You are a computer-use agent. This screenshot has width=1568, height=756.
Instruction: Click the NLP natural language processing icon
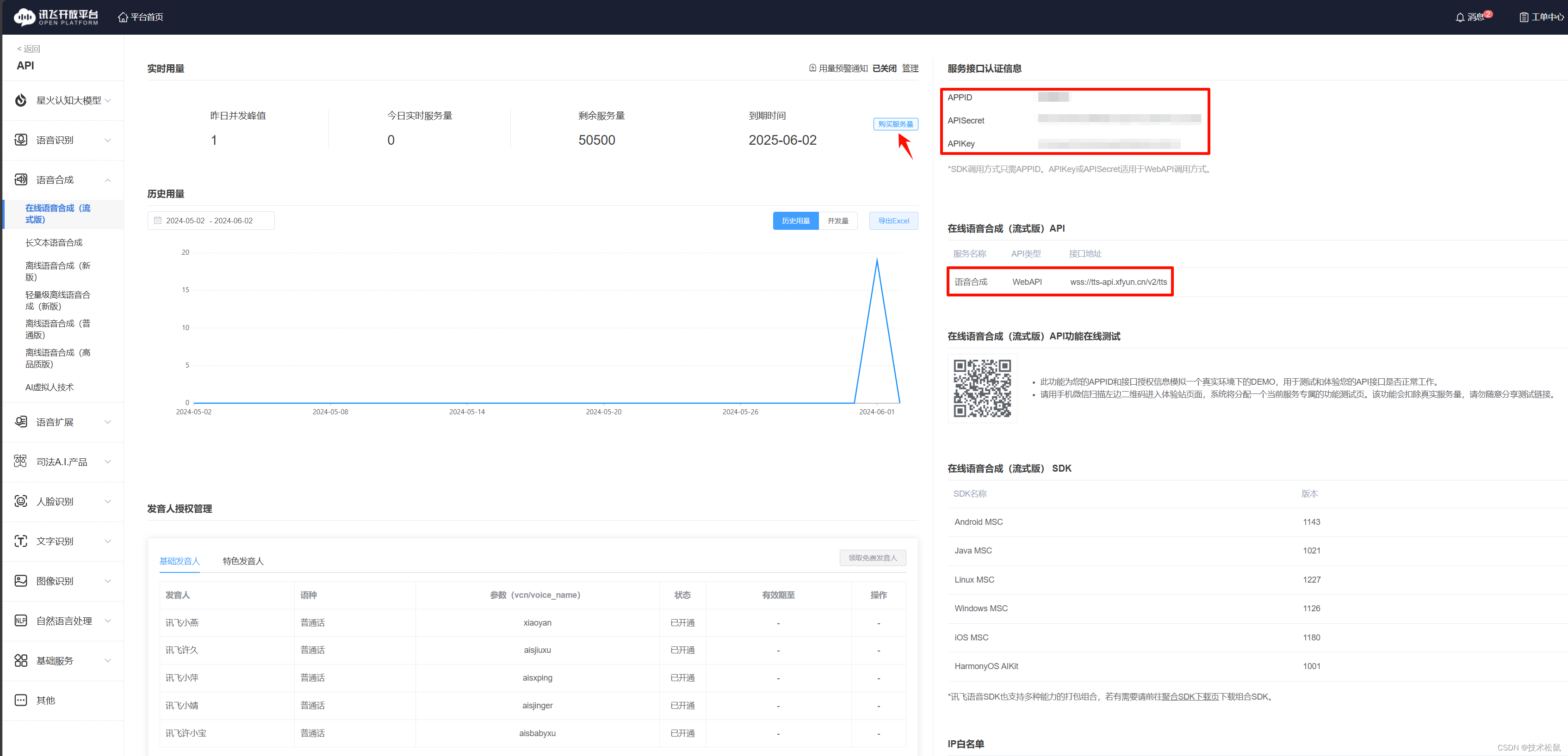click(21, 621)
